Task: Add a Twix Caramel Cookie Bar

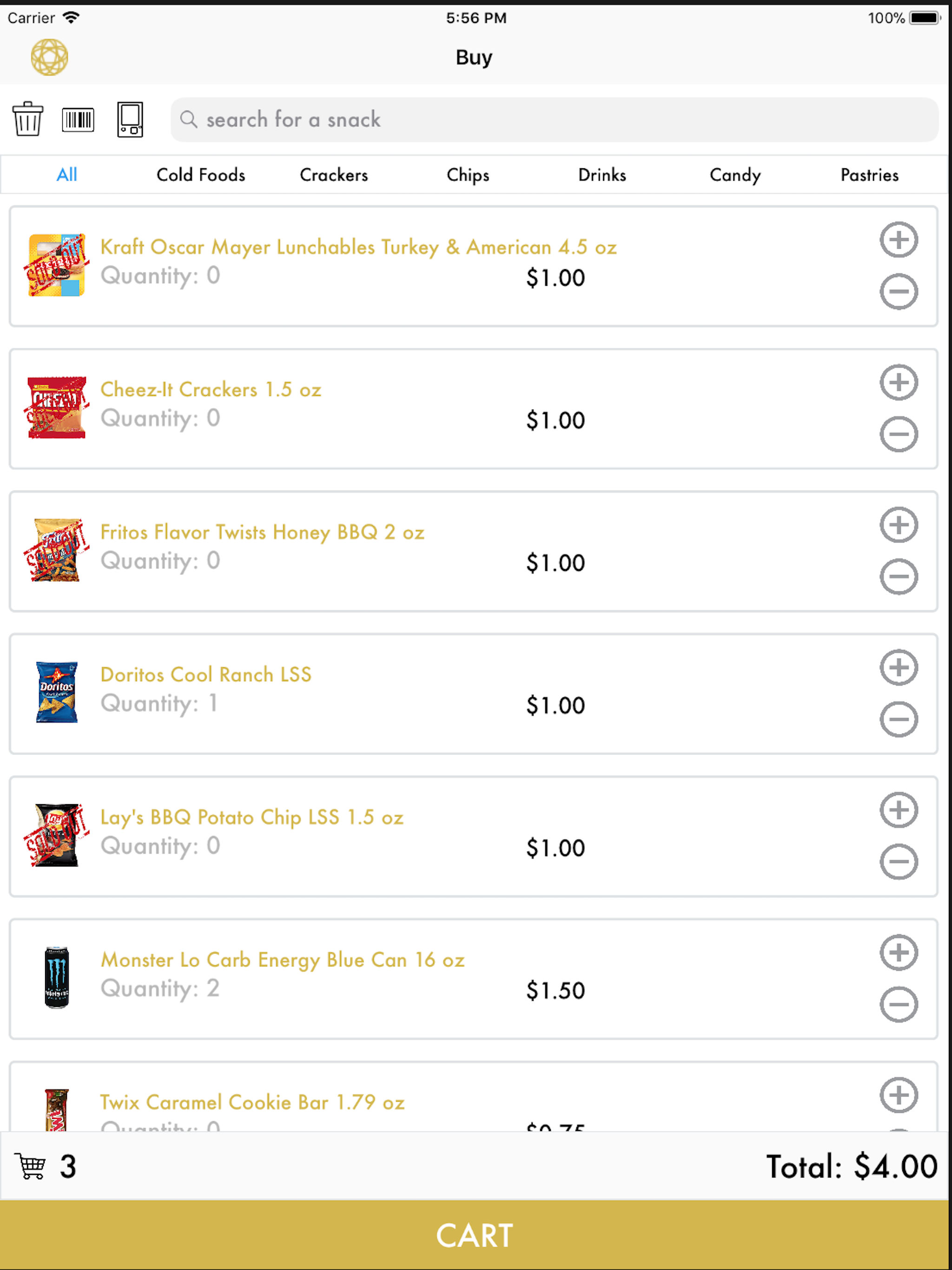Action: tap(899, 1095)
